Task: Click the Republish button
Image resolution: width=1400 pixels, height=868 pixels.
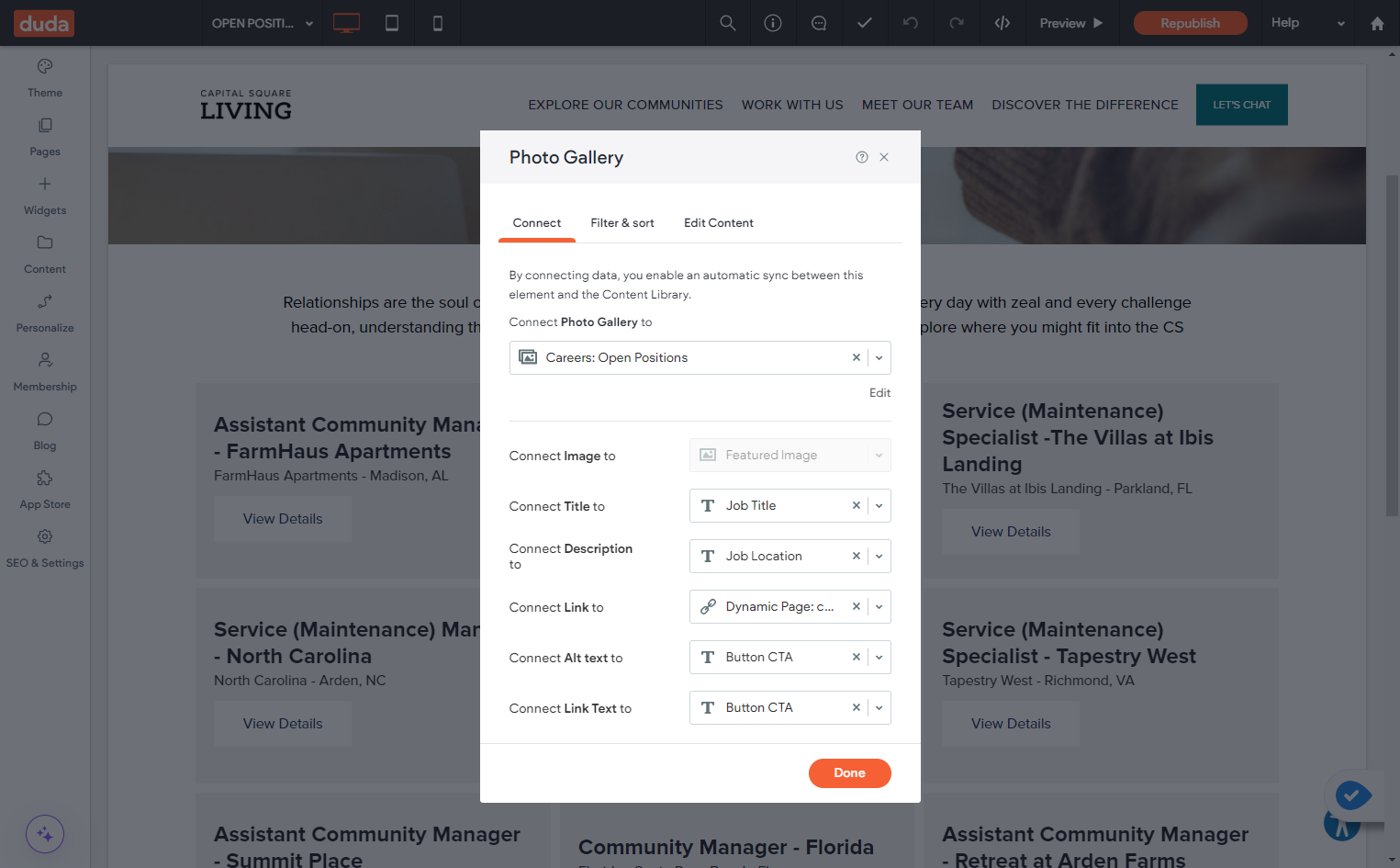Action: coord(1191,23)
